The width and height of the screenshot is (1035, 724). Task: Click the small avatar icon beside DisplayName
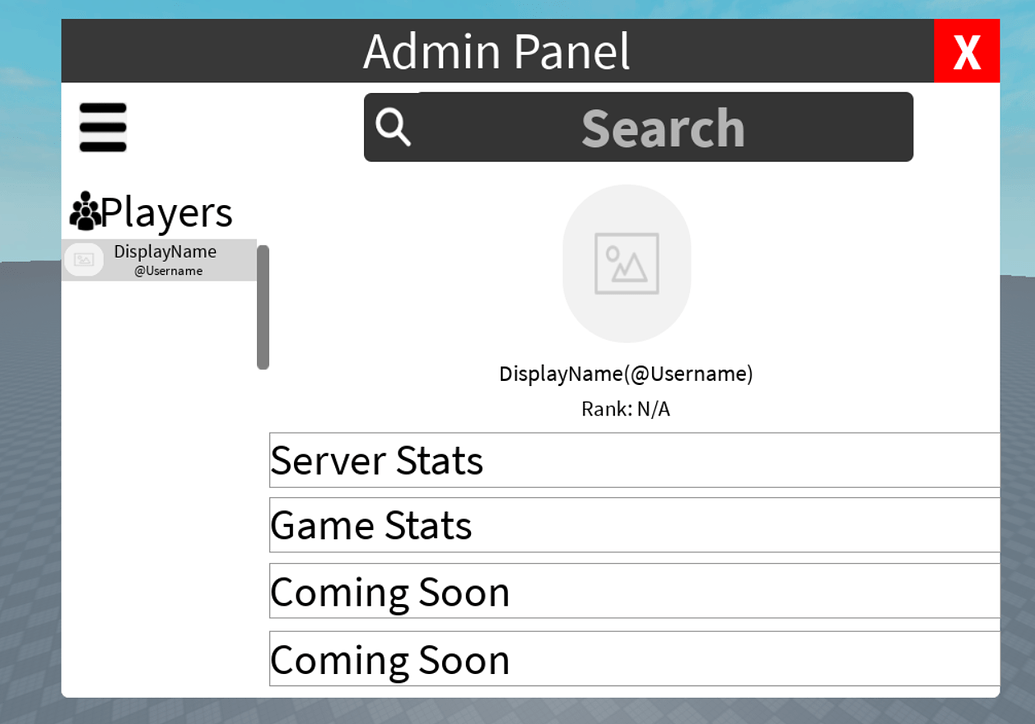[84, 259]
